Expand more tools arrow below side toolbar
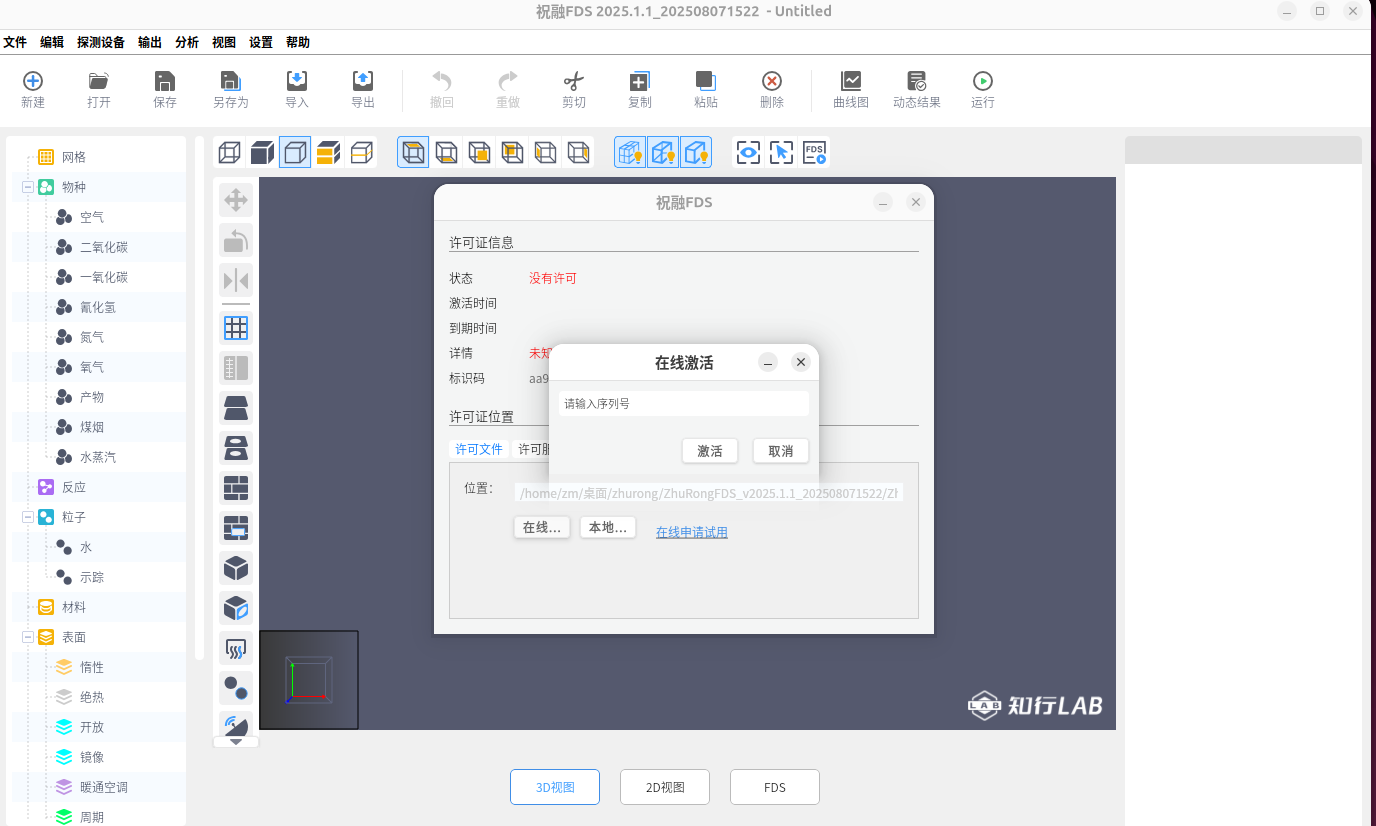 (x=236, y=741)
